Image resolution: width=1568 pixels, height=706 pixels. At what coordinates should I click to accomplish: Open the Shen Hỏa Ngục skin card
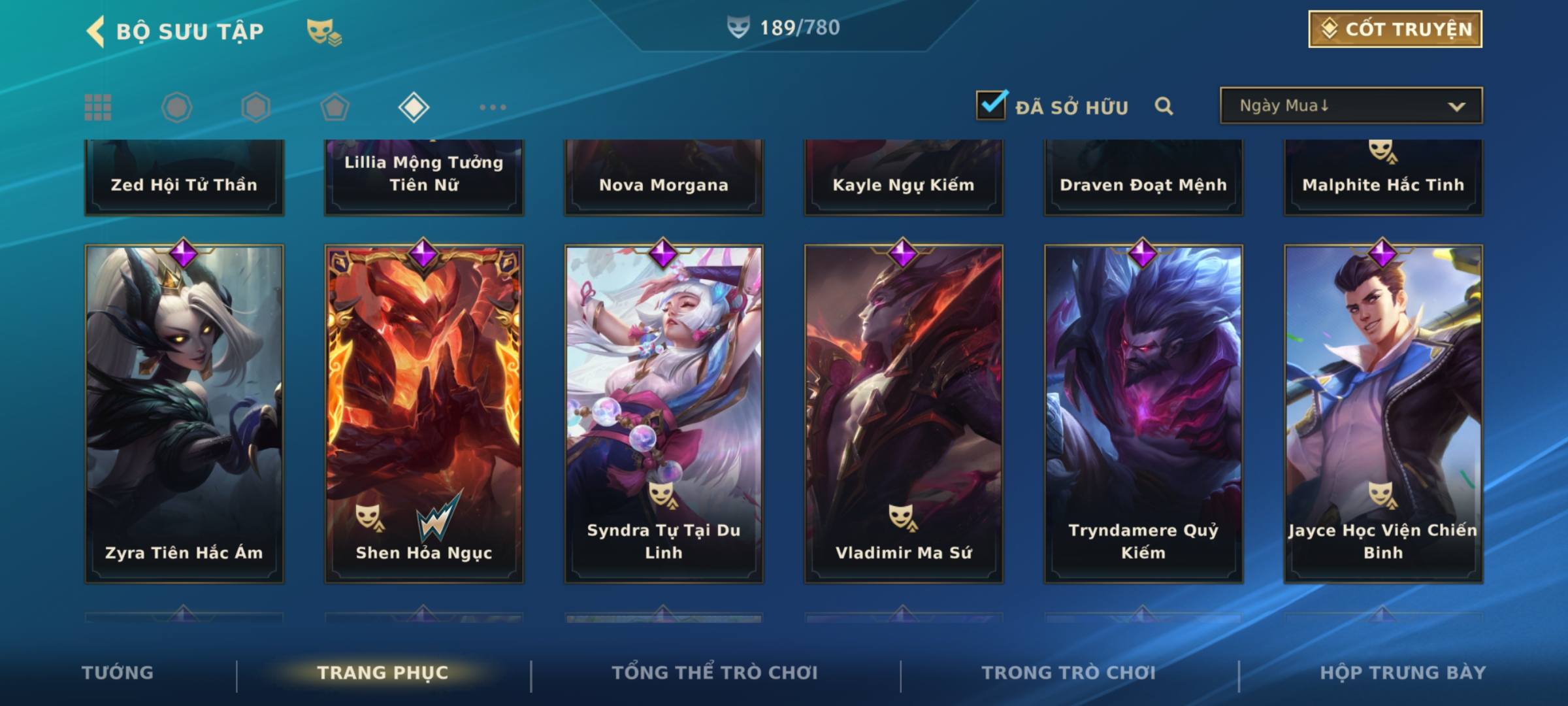point(424,413)
